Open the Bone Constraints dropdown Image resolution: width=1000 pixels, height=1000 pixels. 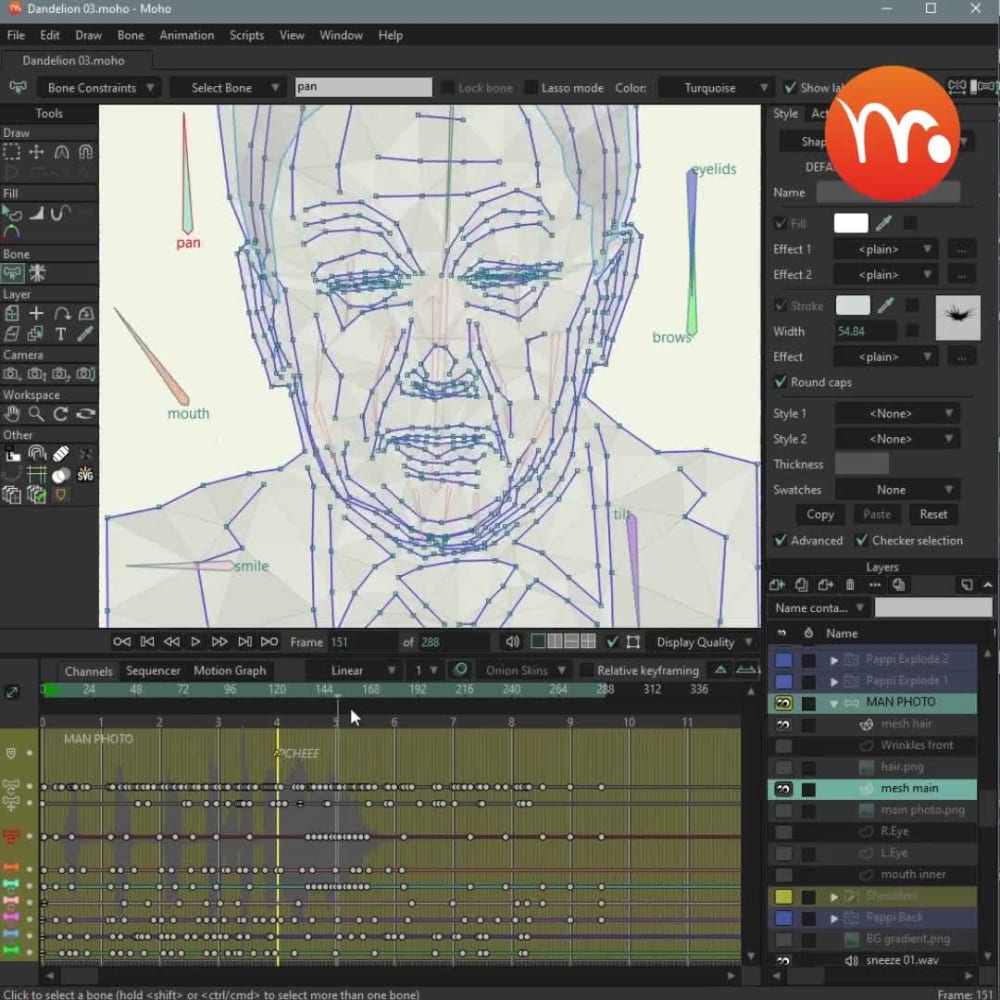[x=99, y=87]
